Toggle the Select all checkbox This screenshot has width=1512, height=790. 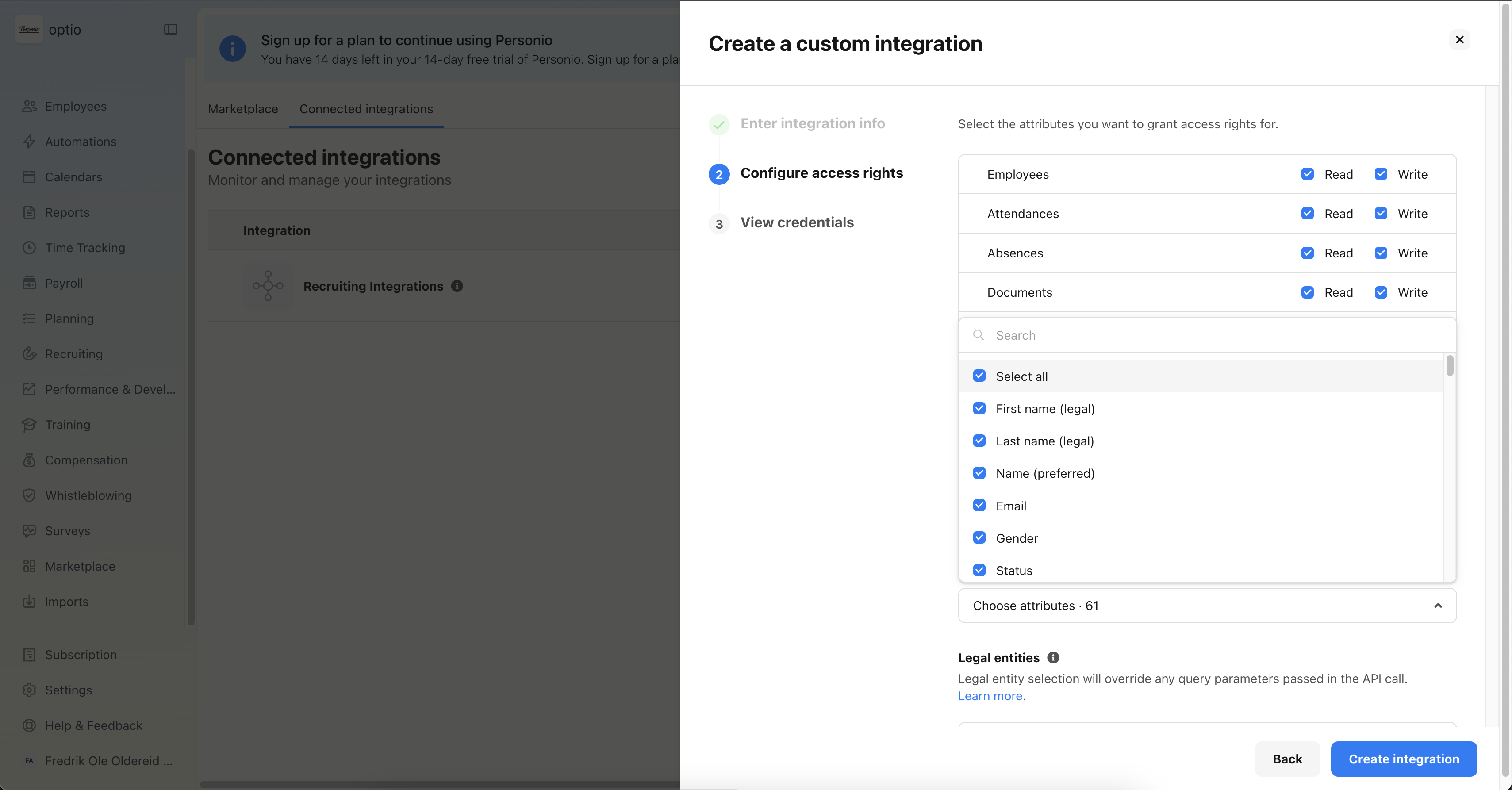[x=979, y=376]
